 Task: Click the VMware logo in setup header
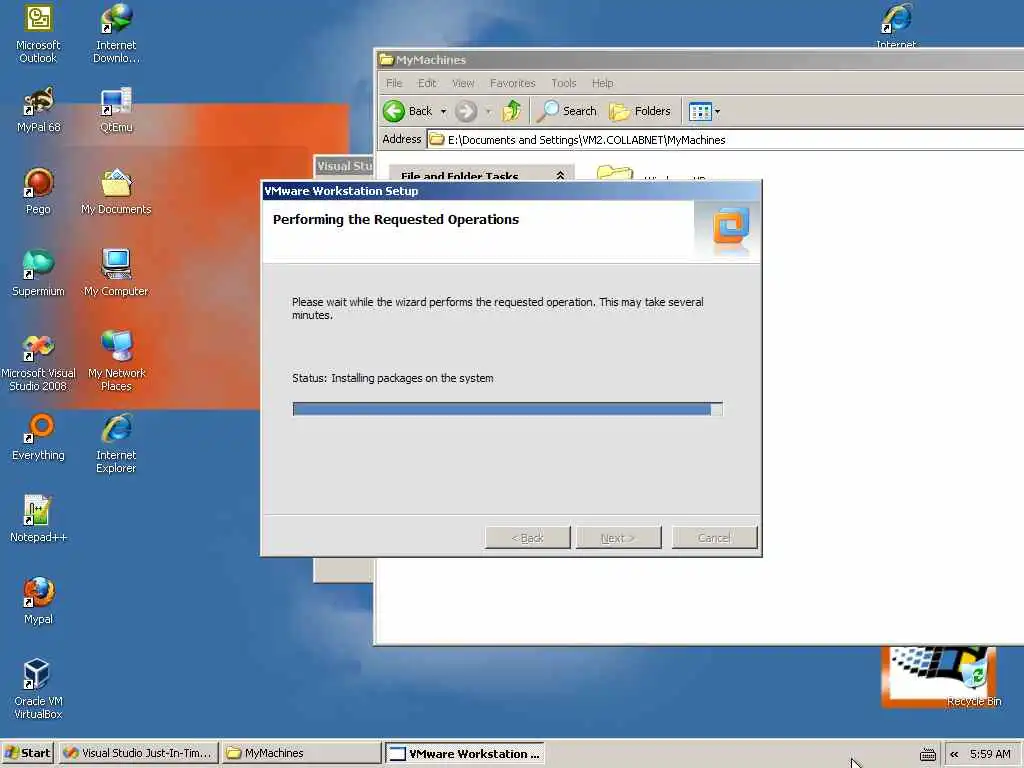[731, 227]
